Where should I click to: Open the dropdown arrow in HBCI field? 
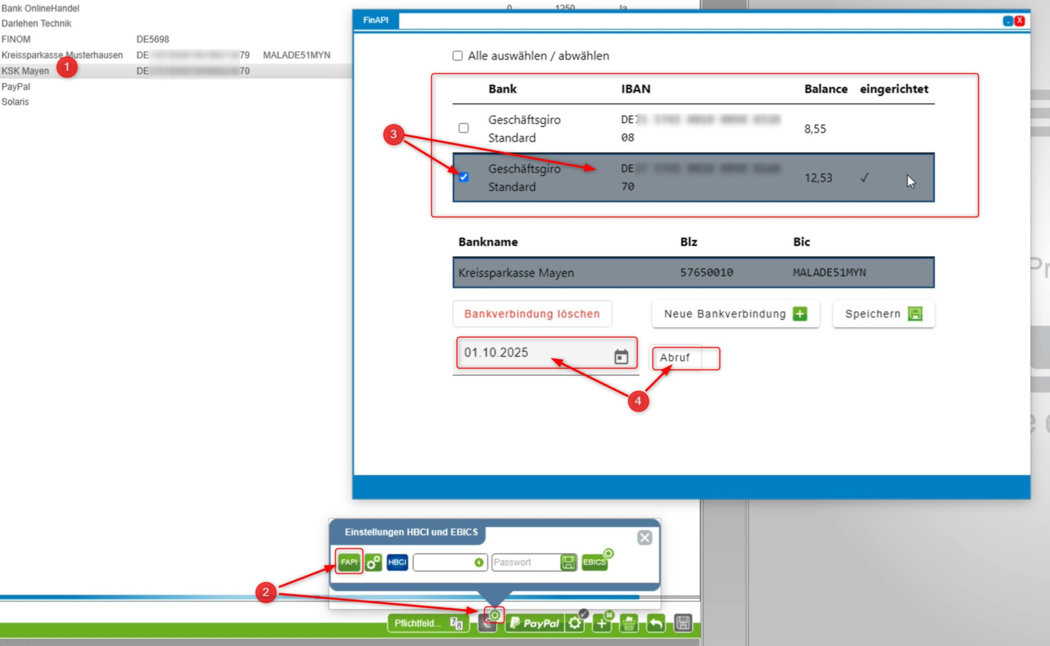[479, 563]
